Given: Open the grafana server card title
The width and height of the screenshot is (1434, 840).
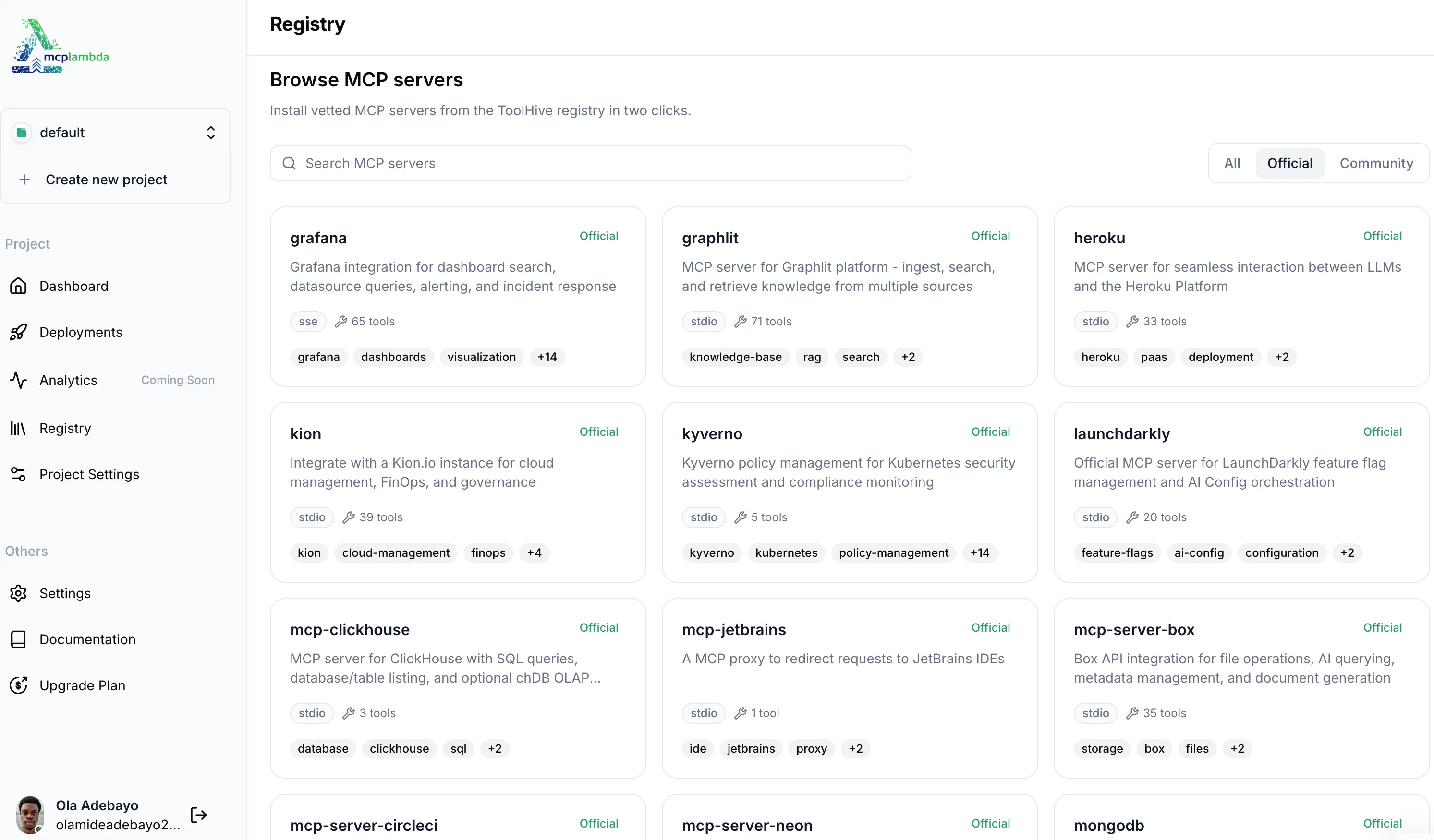Looking at the screenshot, I should tap(318, 238).
